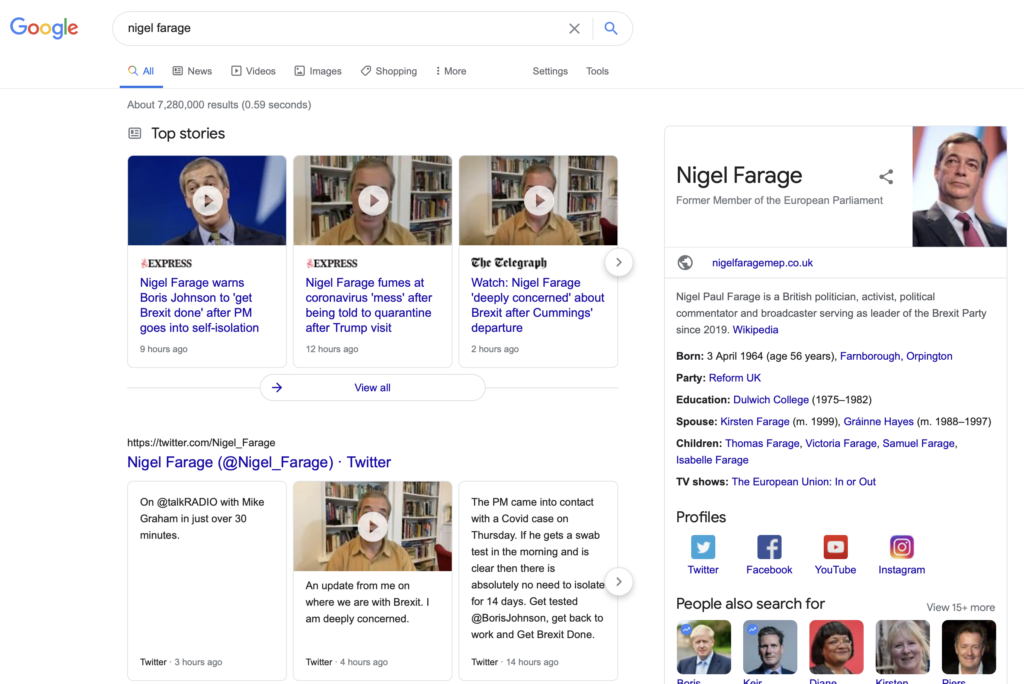Screen dimensions: 1024x684
Task: Open Nigel Farage's Facebook profile icon
Action: tap(769, 549)
